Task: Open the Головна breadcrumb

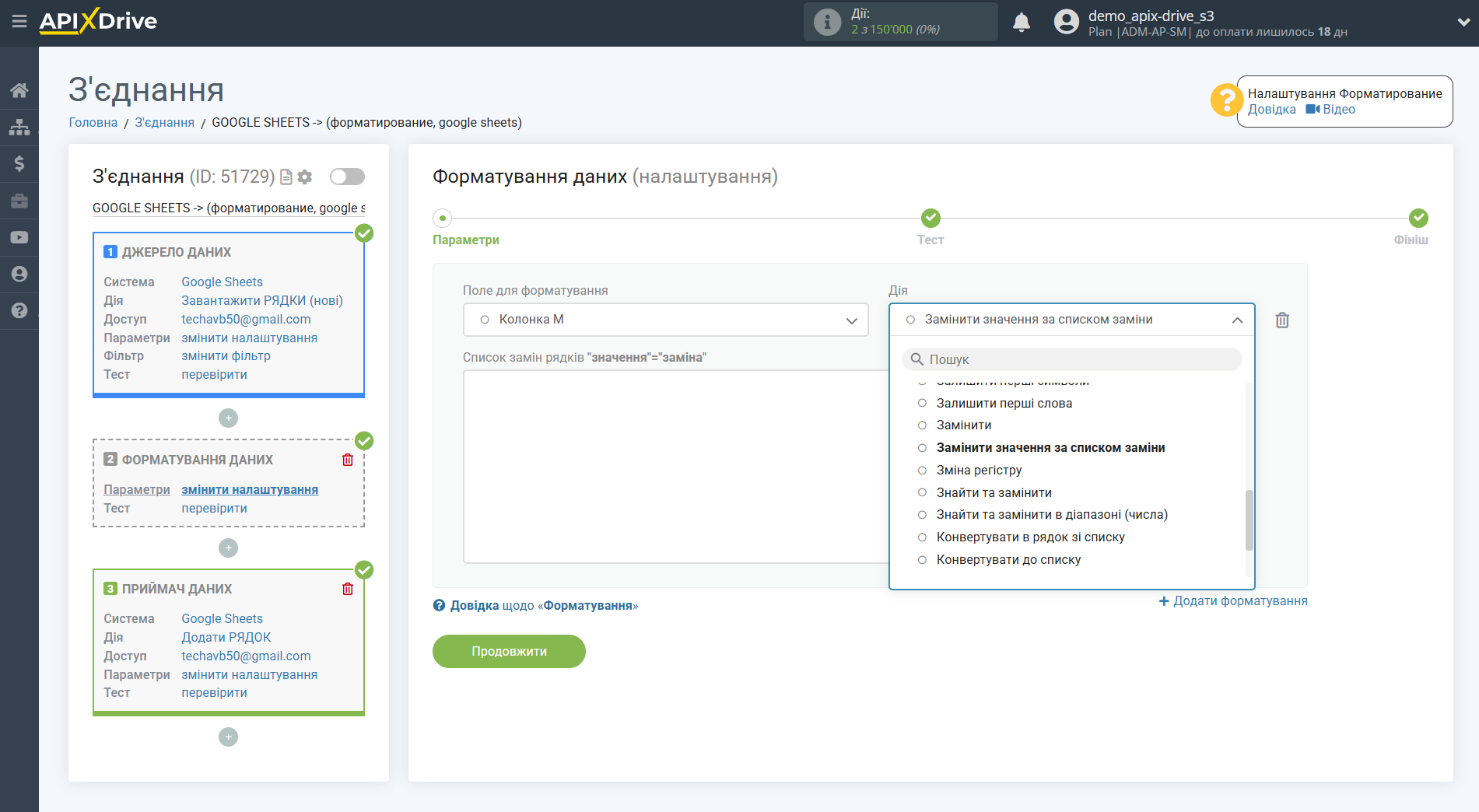Action: click(x=93, y=123)
